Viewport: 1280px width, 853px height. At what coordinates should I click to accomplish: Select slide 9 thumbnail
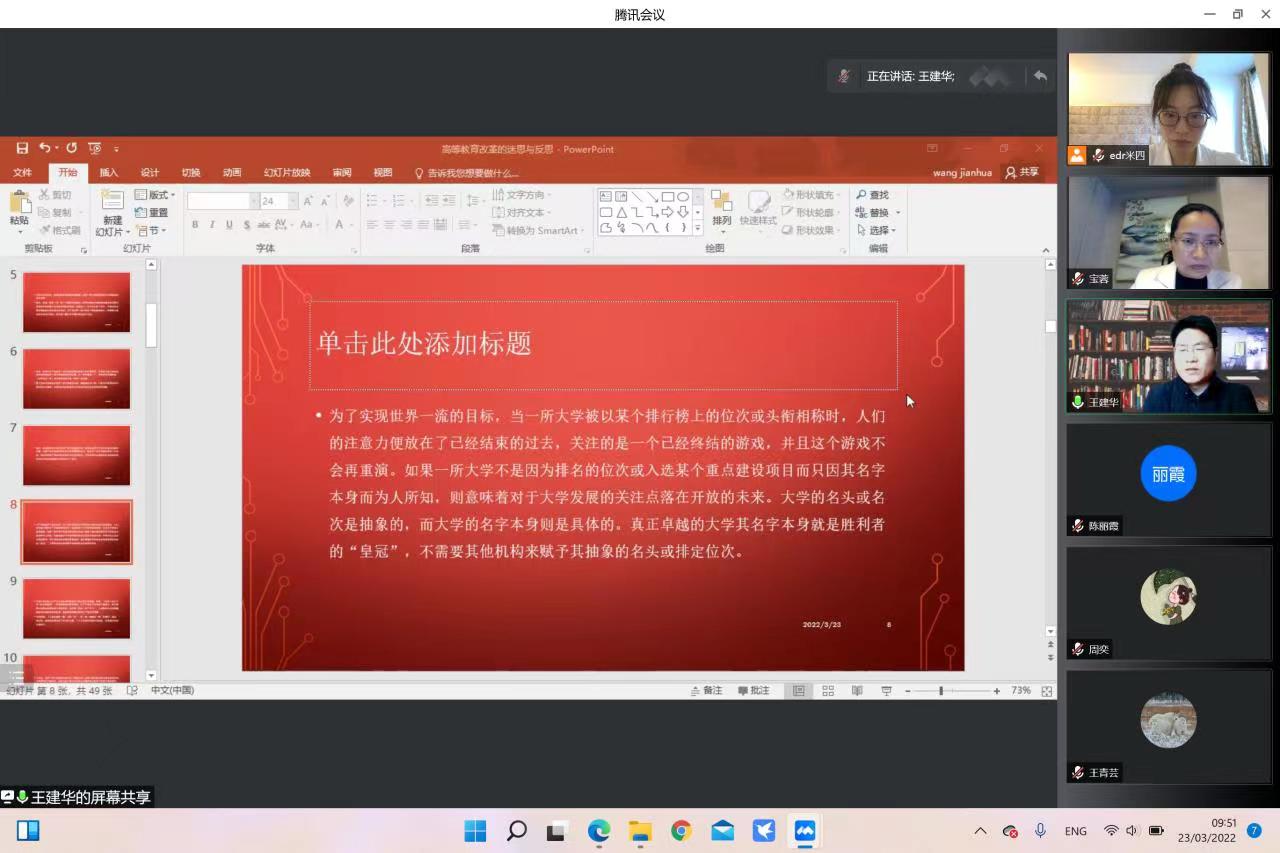pos(77,608)
